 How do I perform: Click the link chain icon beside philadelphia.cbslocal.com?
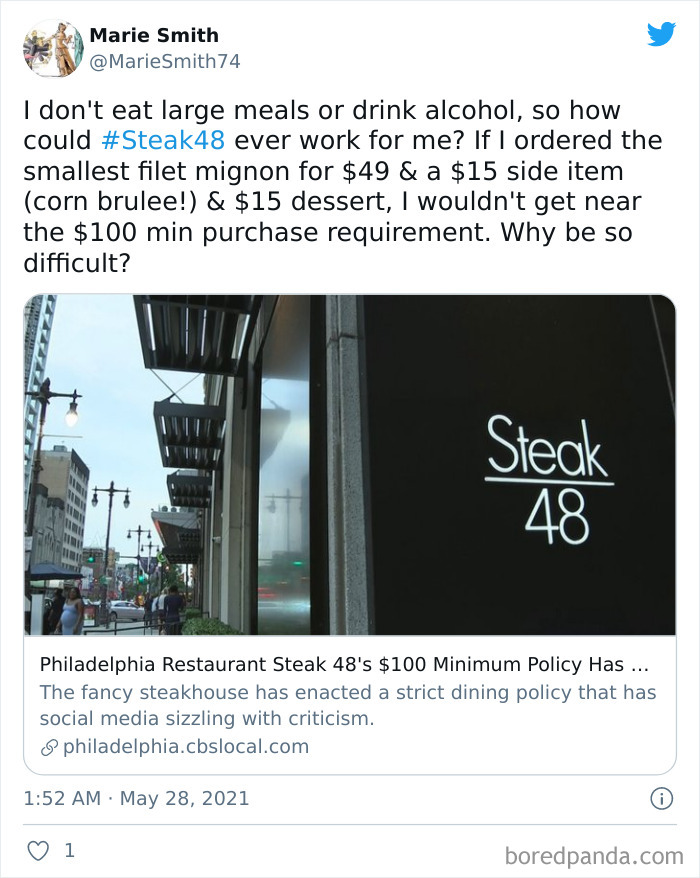pos(46,746)
